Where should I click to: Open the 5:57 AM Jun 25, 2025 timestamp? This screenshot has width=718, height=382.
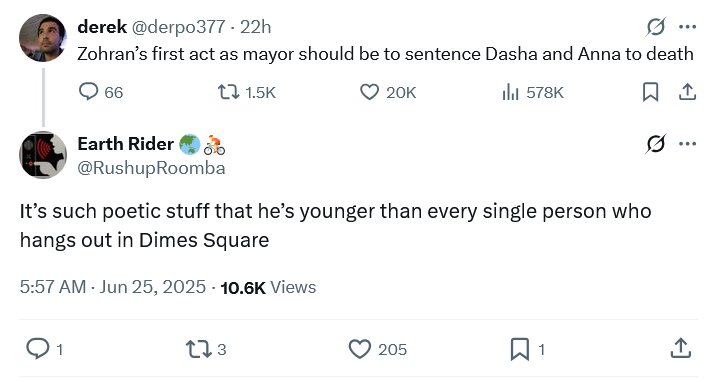(x=113, y=287)
